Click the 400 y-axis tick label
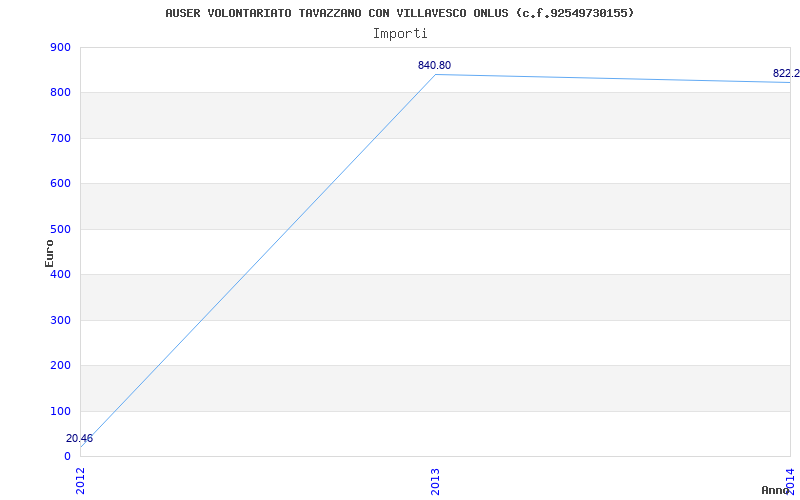The width and height of the screenshot is (800, 500). (x=60, y=274)
